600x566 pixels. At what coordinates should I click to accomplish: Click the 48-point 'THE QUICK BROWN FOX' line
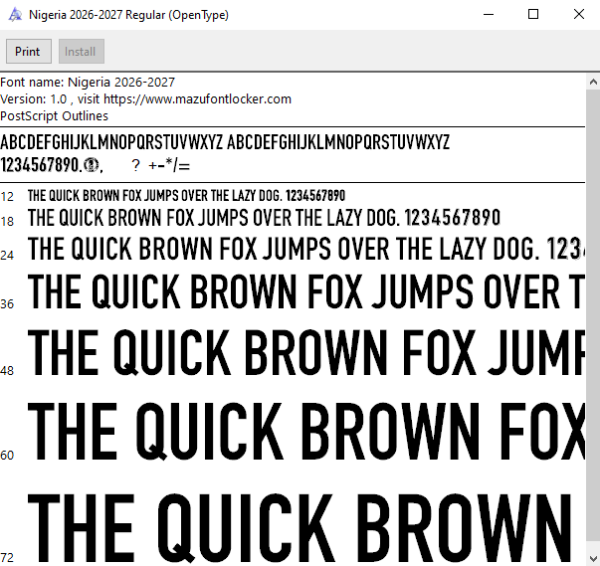[x=306, y=352]
